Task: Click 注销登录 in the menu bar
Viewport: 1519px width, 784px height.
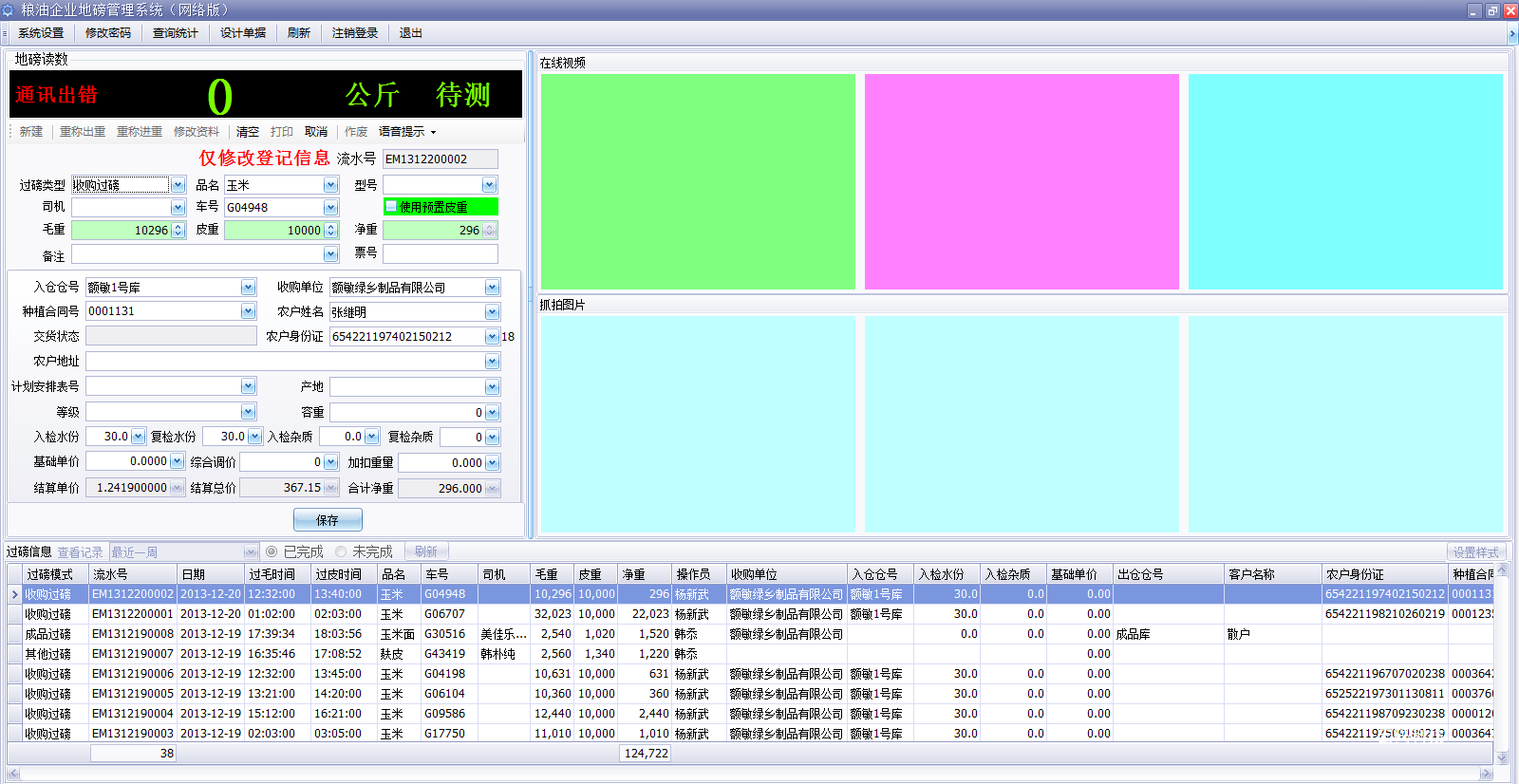Action: (355, 33)
